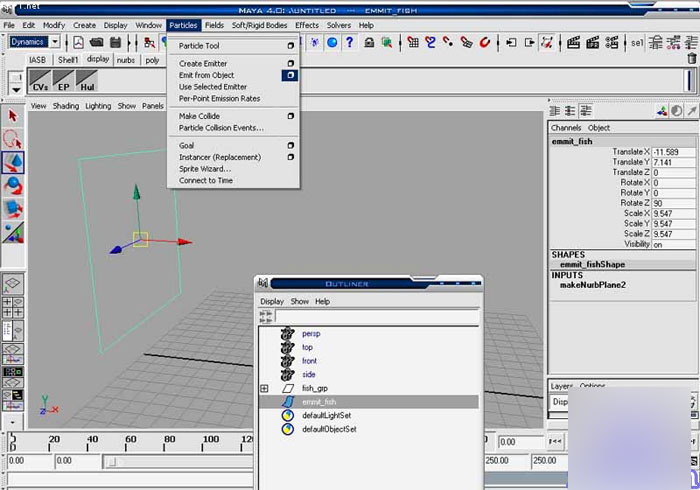The height and width of the screenshot is (490, 700).
Task: Open Outliner Display menu
Action: 272,301
